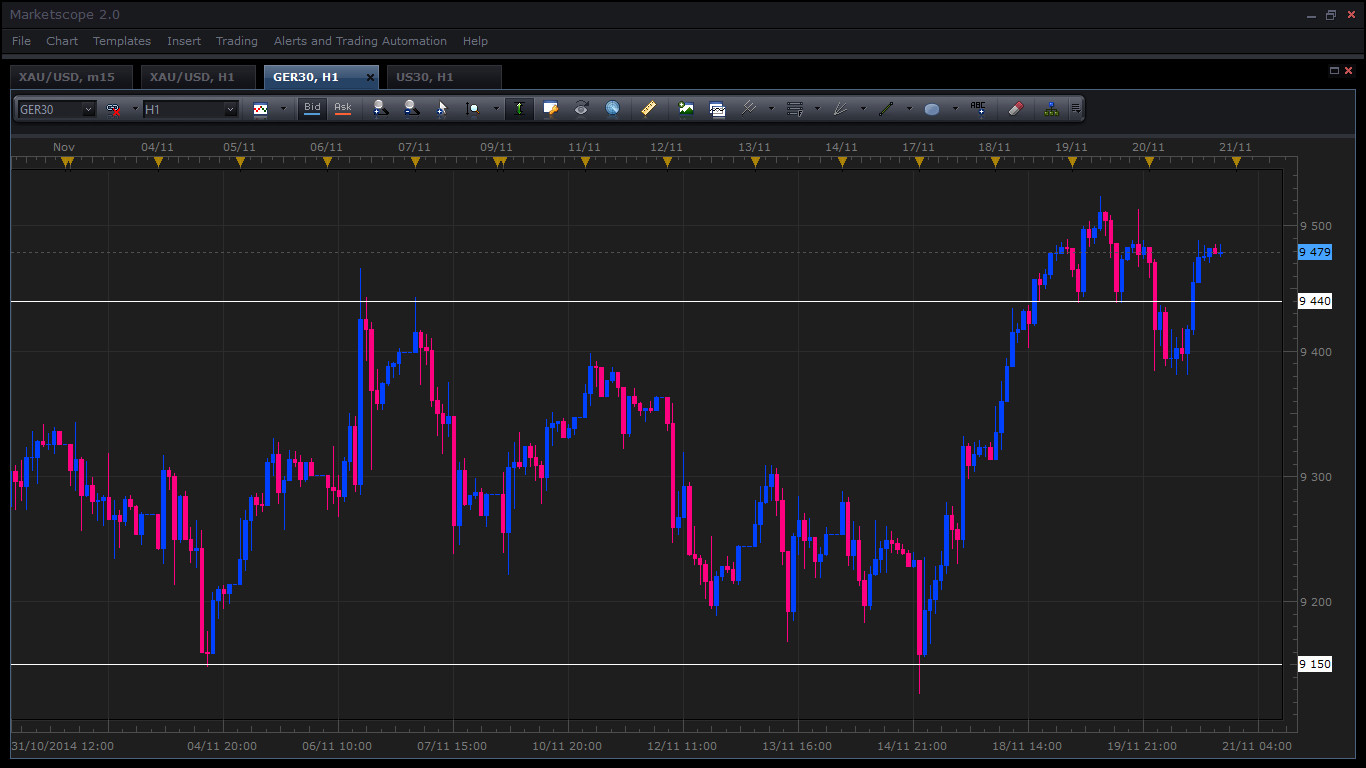Click the stacked chart windows icon
The image size is (1366, 768).
717,109
